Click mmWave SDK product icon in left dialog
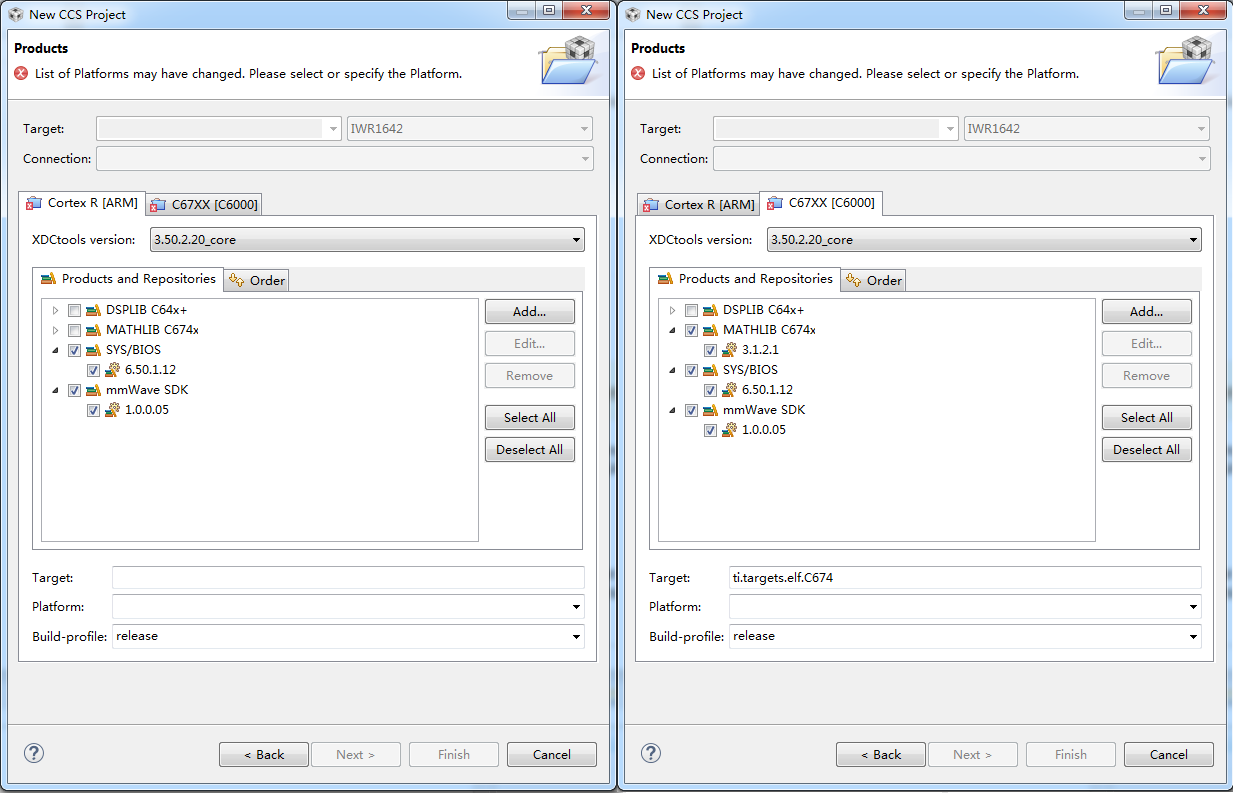 coord(93,390)
